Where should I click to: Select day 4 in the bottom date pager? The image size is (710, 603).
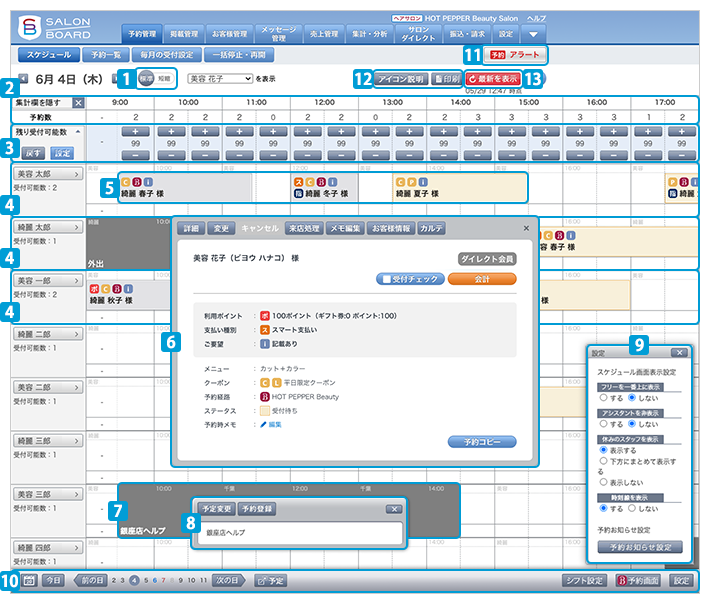pyautogui.click(x=134, y=580)
